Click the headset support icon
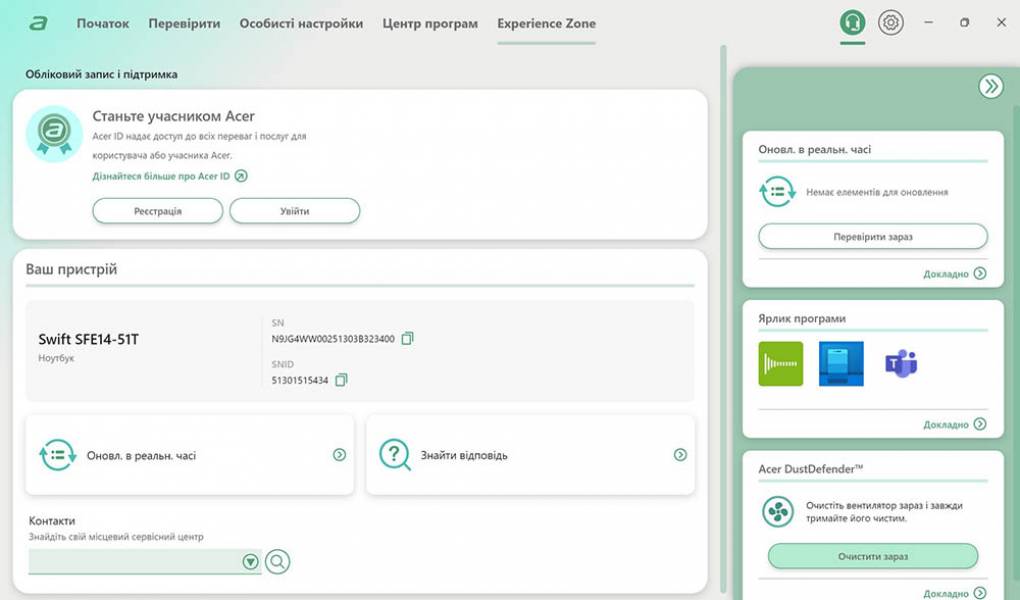Viewport: 1020px width, 600px height. click(x=852, y=23)
